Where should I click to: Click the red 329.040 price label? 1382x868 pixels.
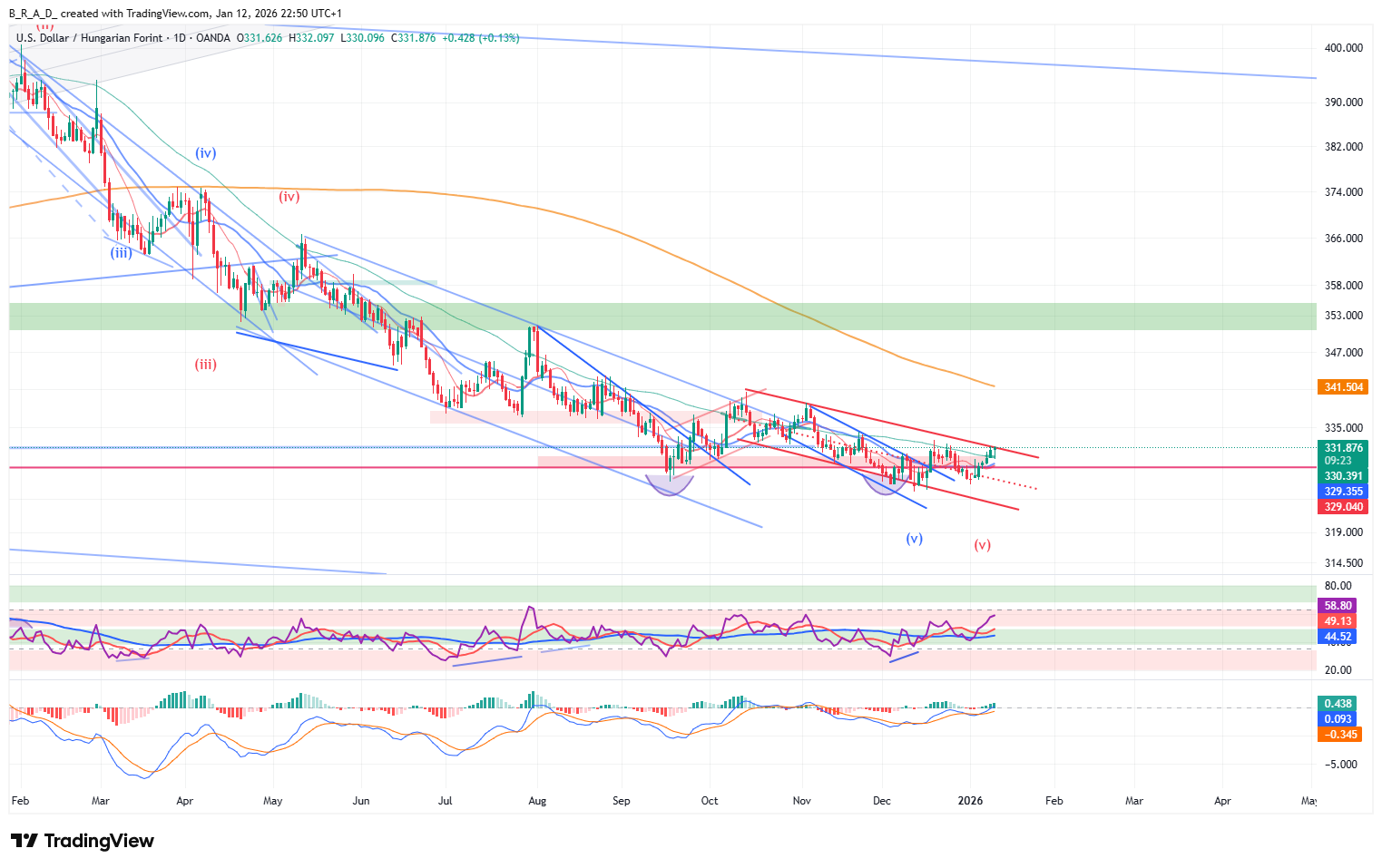click(1342, 507)
